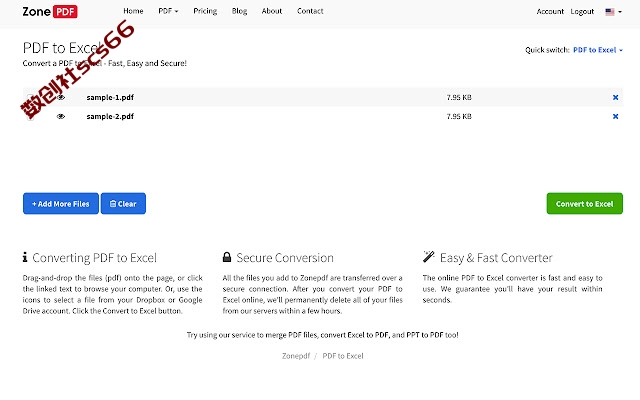
Task: Click the magic wand icon beside Easy & Fast Converter
Action: [429, 257]
